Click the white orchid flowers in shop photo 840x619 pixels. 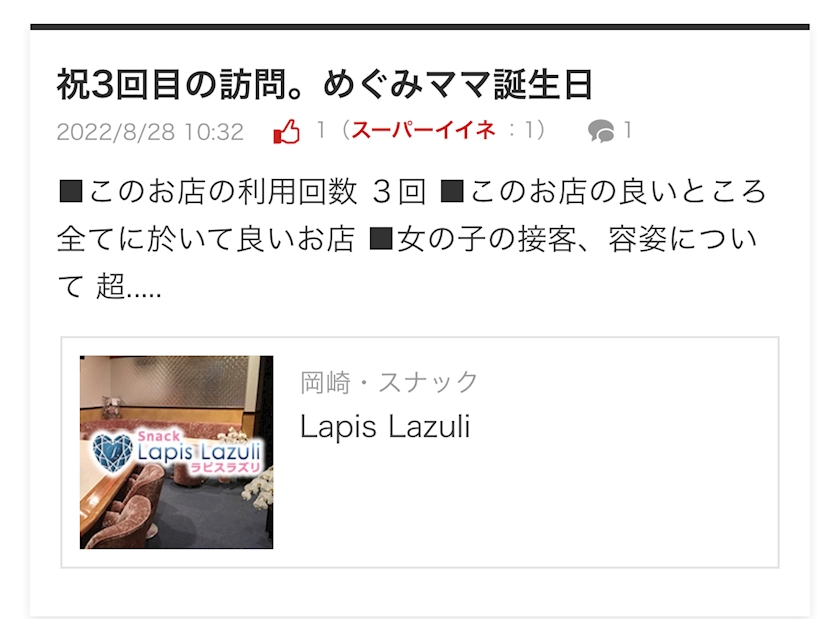(x=259, y=490)
